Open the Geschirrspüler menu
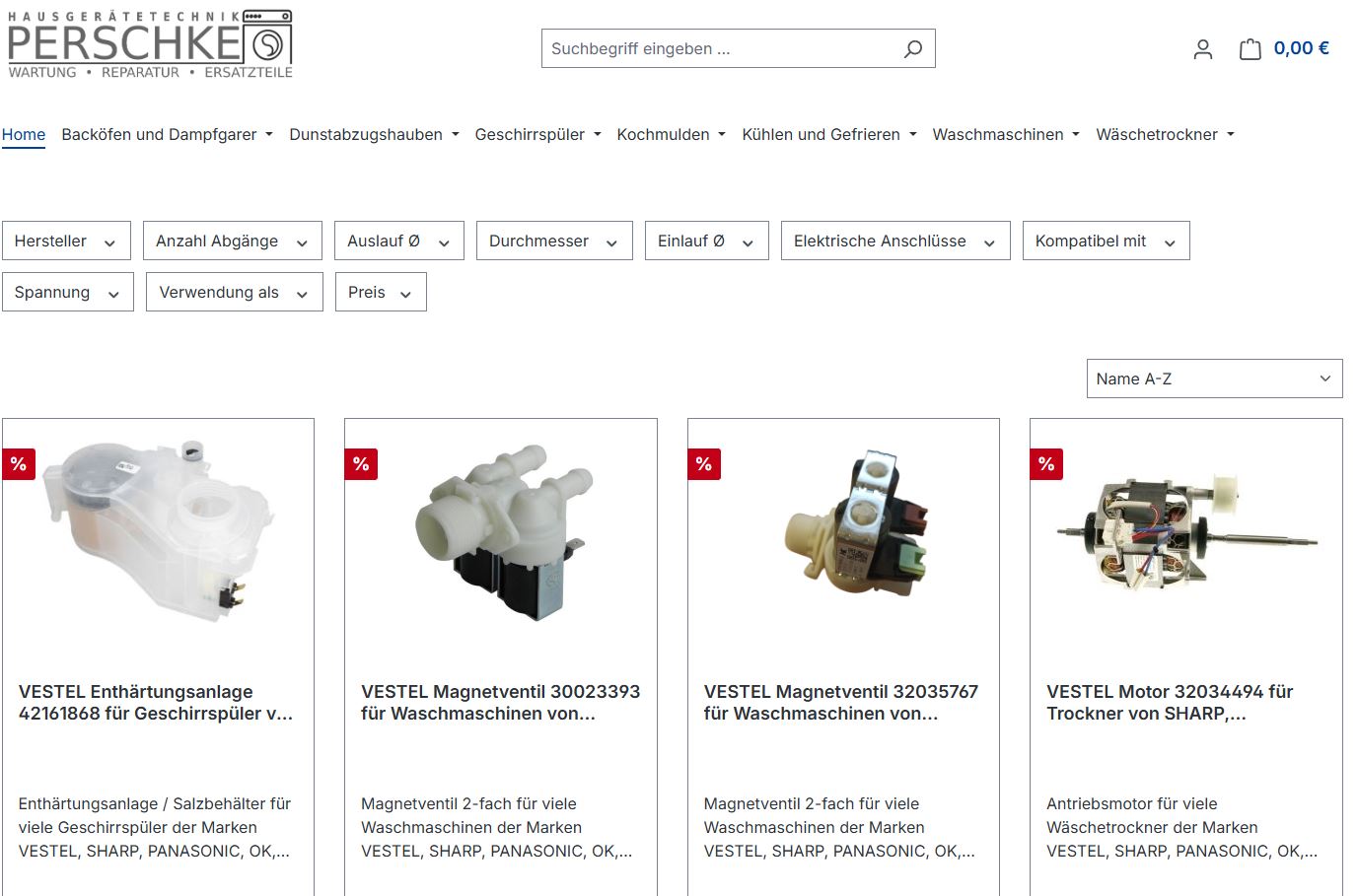Image resolution: width=1358 pixels, height=896 pixels. 537,135
